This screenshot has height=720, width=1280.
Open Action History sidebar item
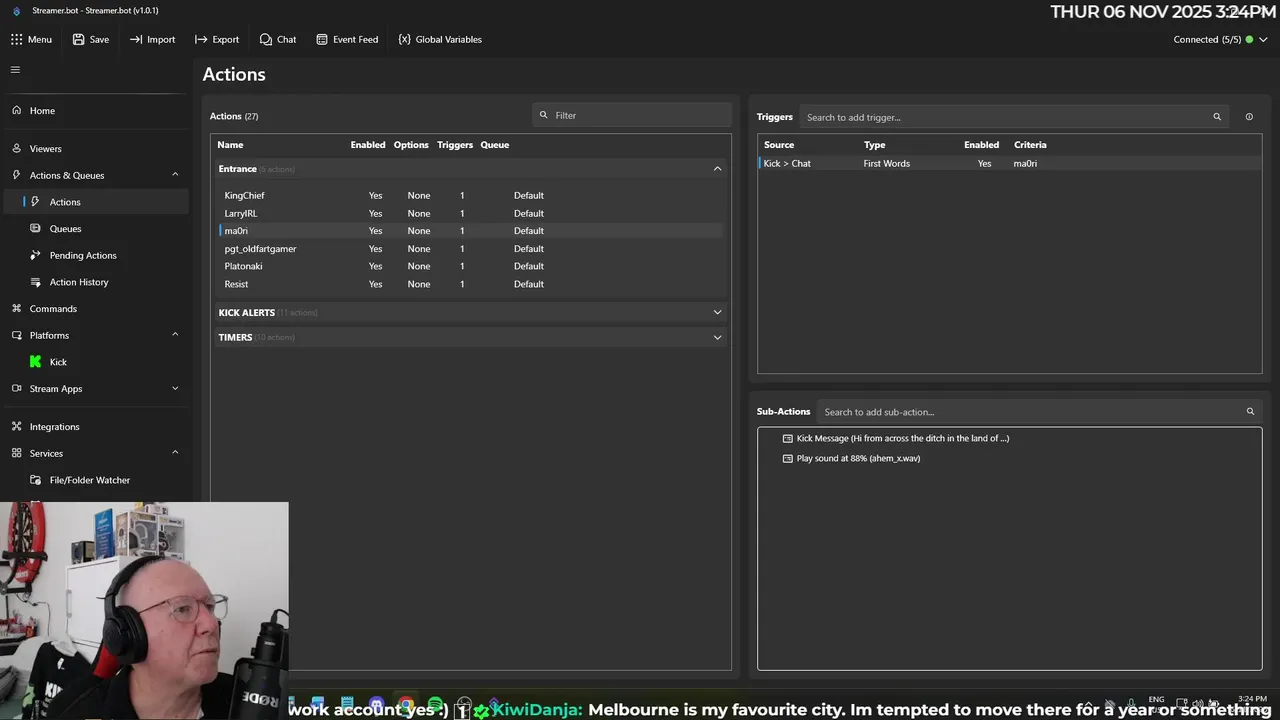tap(79, 282)
